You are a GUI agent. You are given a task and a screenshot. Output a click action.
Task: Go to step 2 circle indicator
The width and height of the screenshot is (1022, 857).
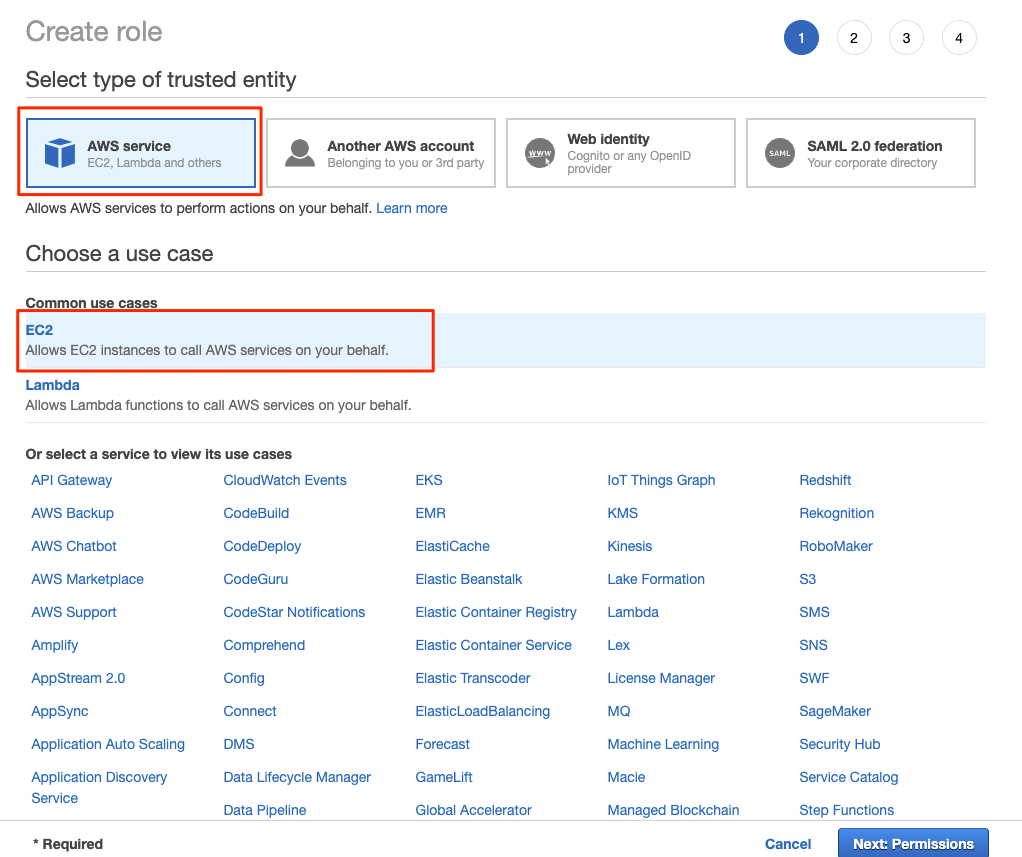coord(853,39)
